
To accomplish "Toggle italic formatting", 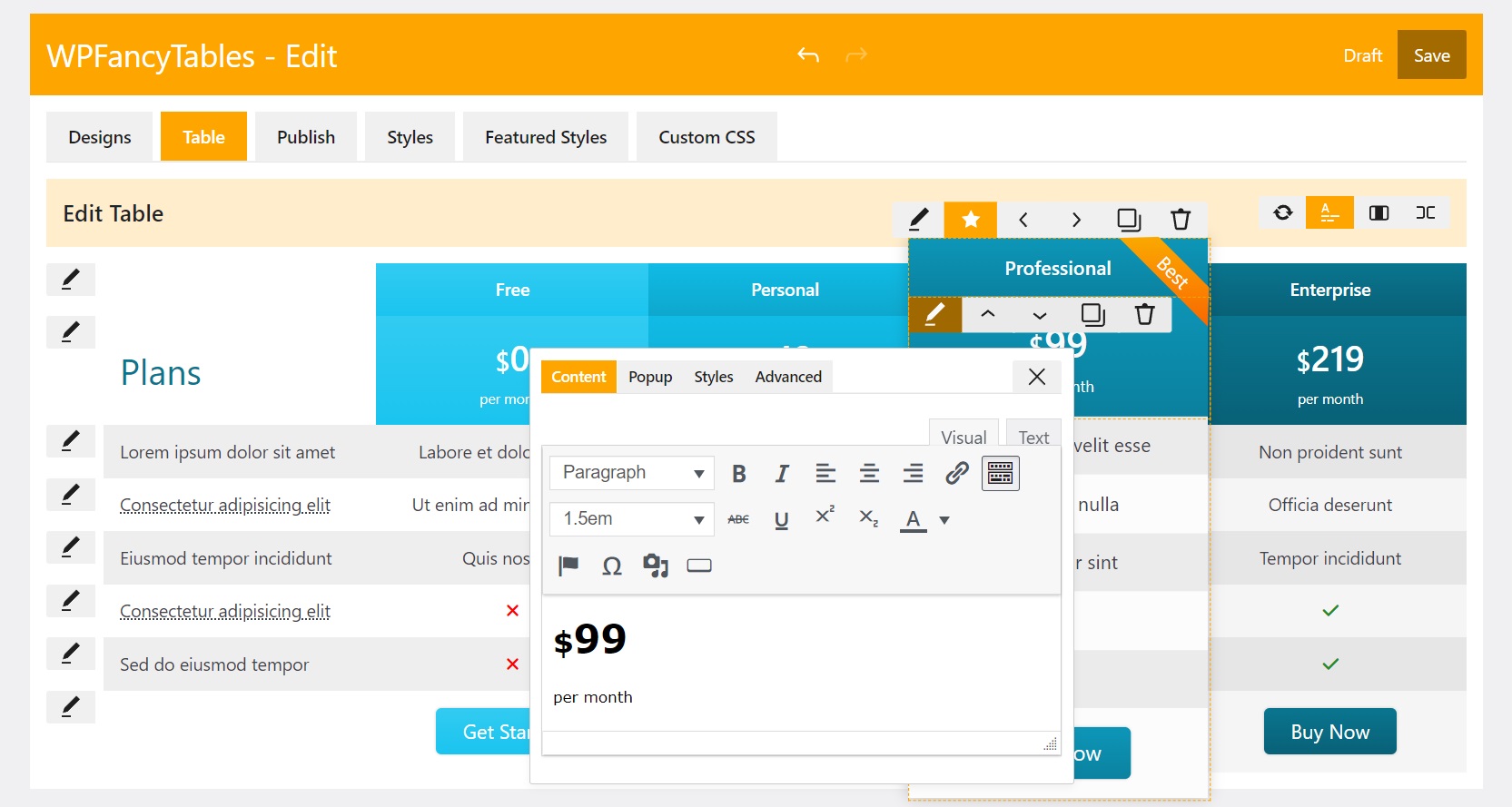I will point(782,473).
